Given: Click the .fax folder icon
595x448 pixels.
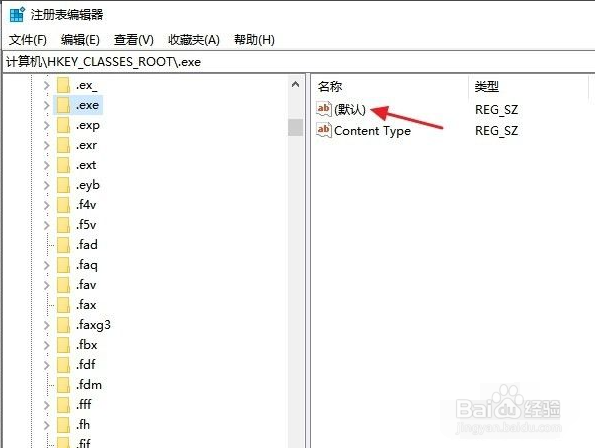Looking at the screenshot, I should point(63,305).
